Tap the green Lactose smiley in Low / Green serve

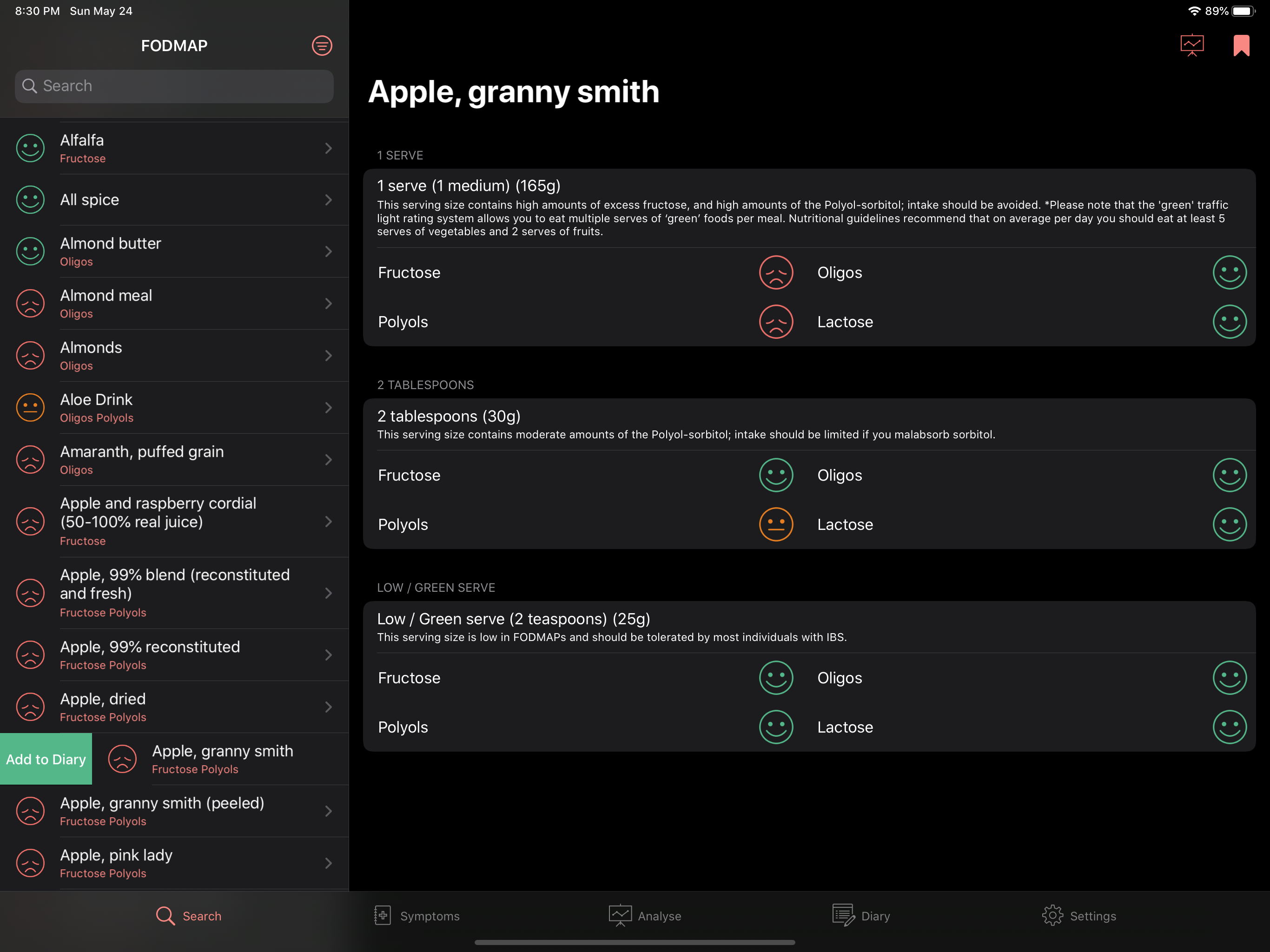[1229, 727]
